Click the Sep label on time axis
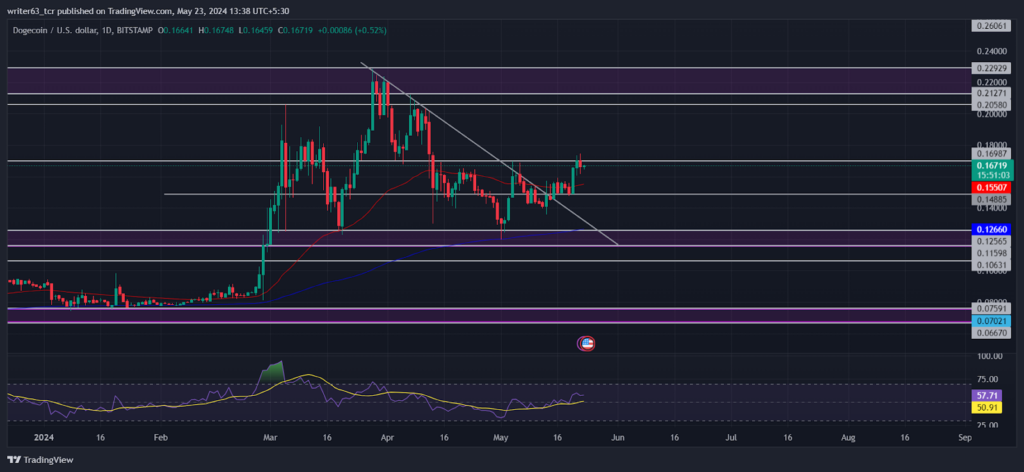The height and width of the screenshot is (472, 1024). click(964, 439)
